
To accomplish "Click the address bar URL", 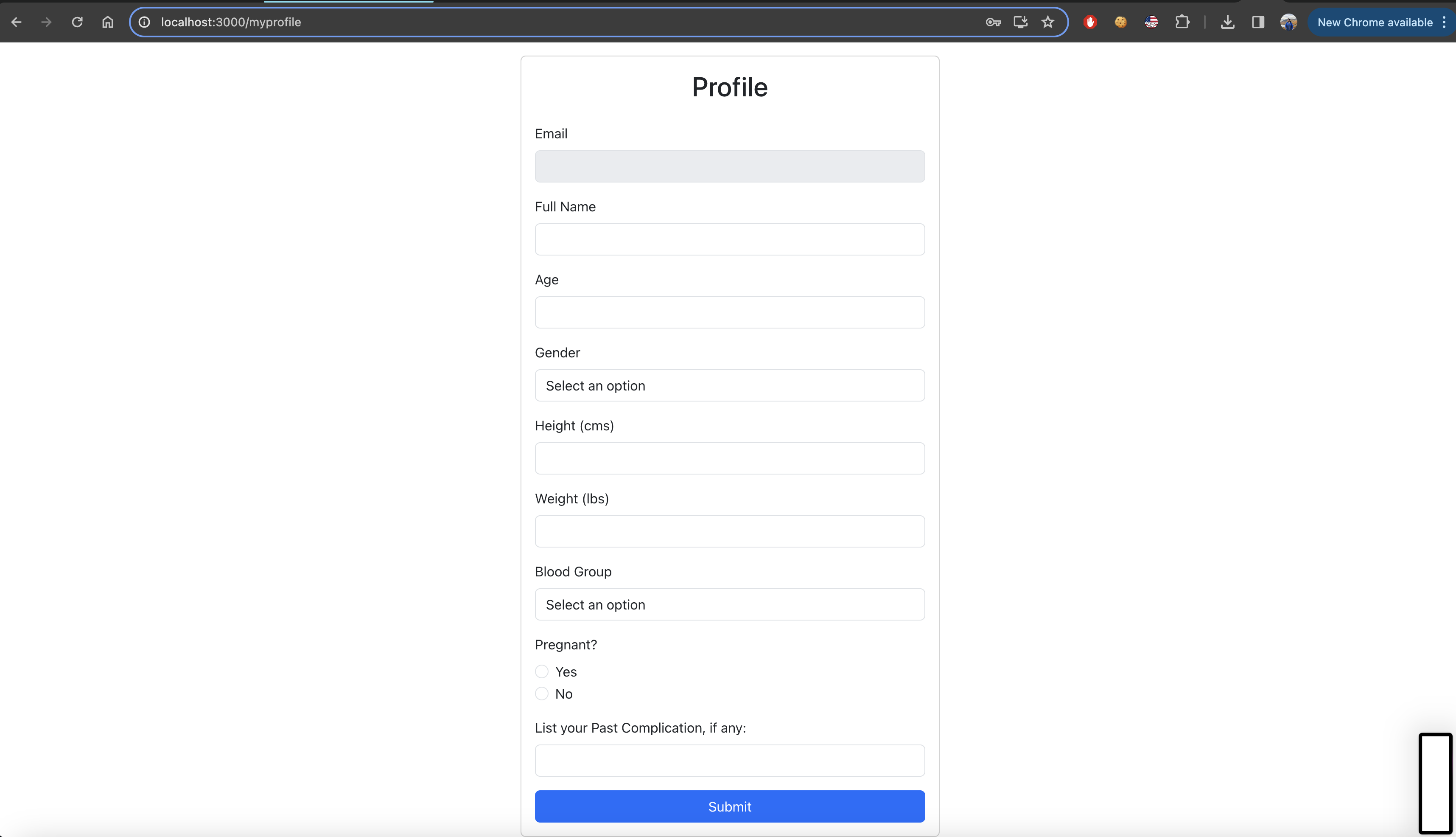I will coord(231,22).
